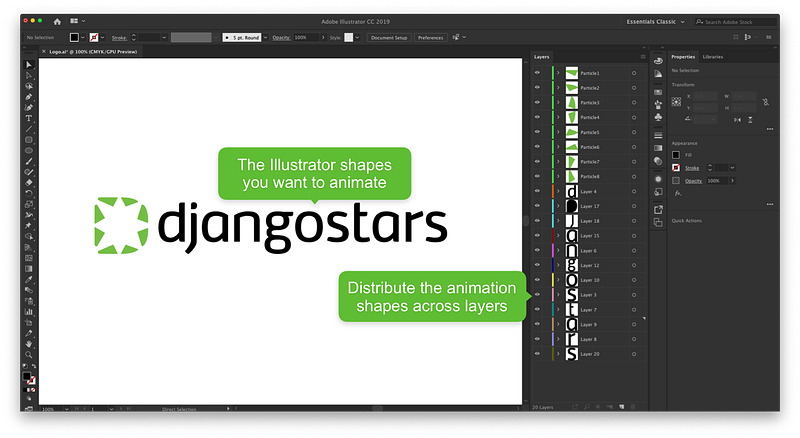Select the Pen tool
The height and width of the screenshot is (438, 800).
(x=29, y=96)
